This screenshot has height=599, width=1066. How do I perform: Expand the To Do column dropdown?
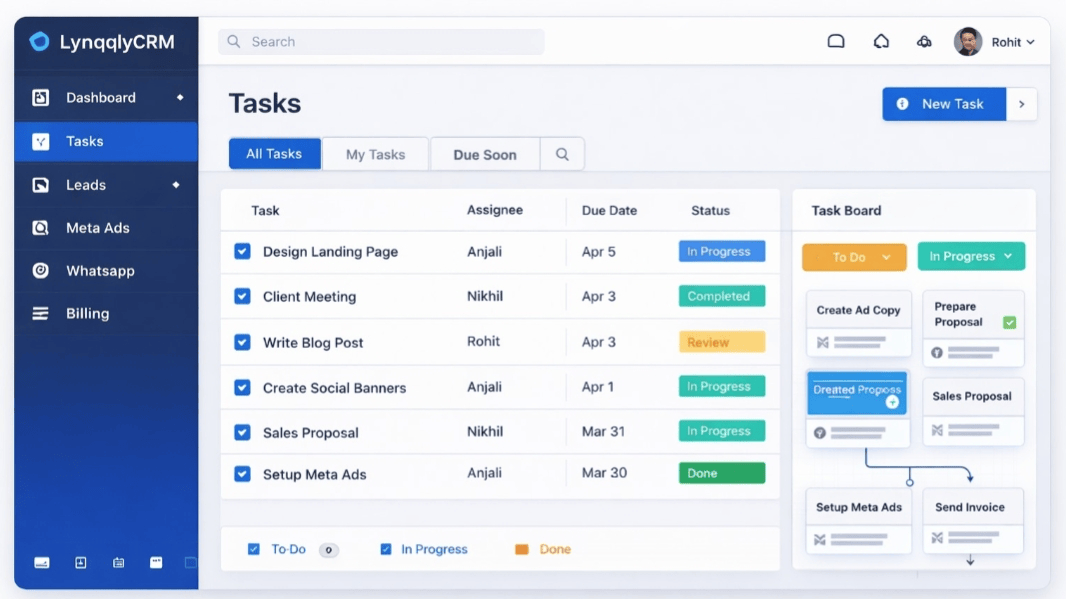(886, 257)
